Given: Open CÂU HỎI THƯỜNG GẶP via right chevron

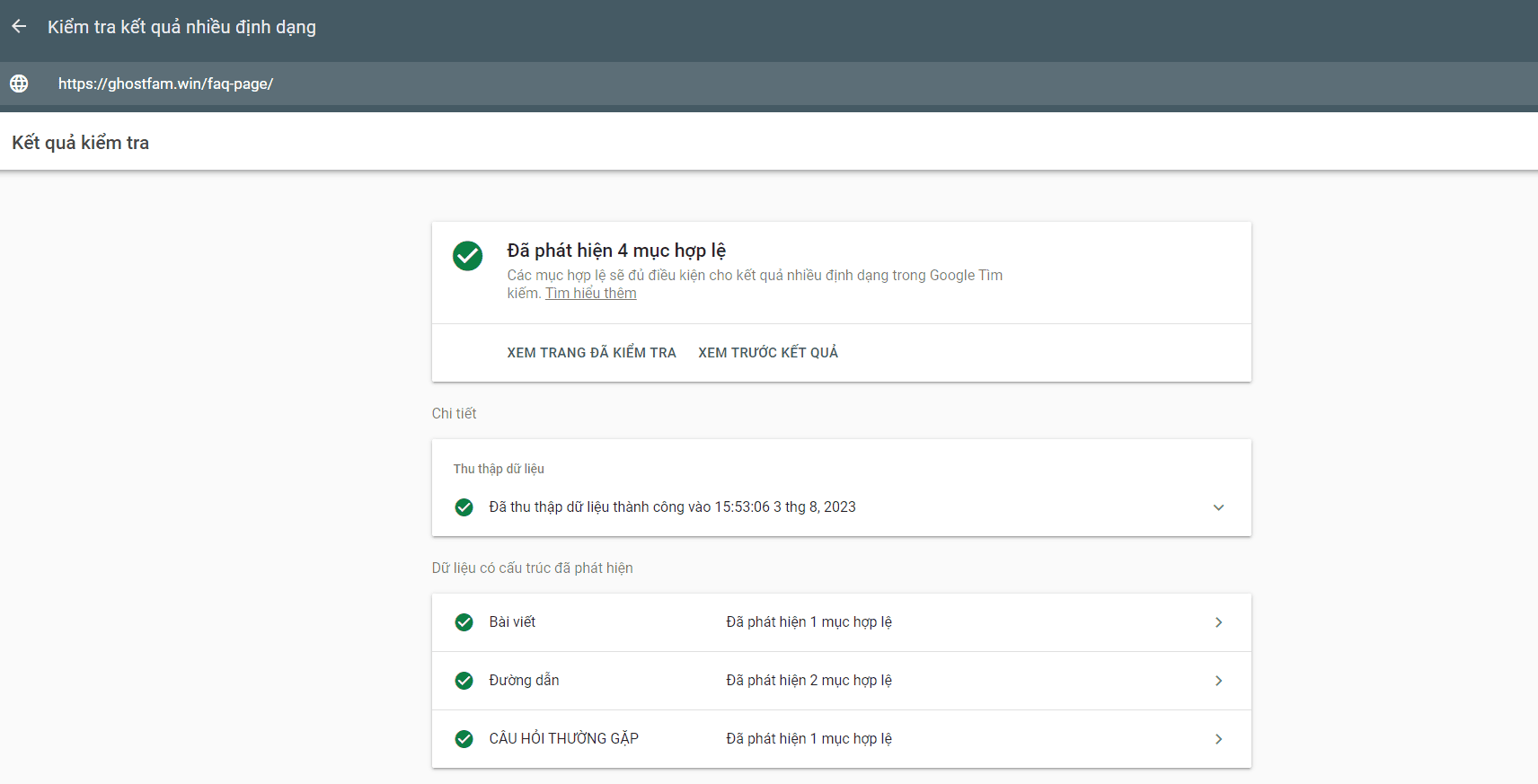Looking at the screenshot, I should [1218, 739].
